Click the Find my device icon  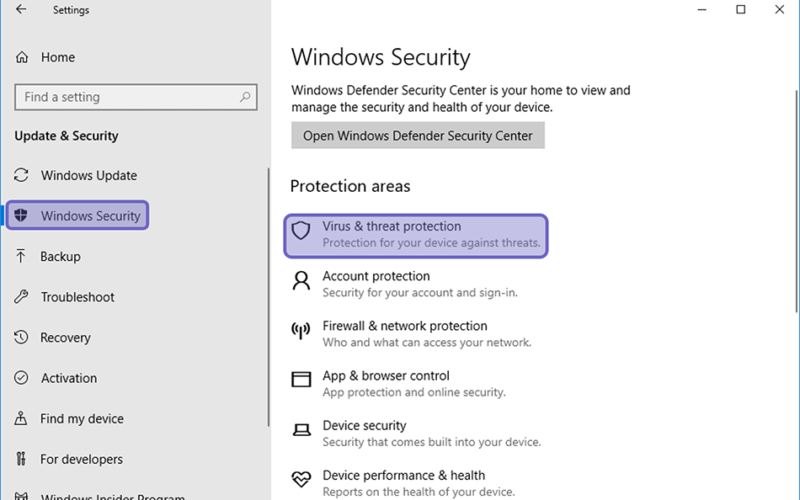(20, 418)
